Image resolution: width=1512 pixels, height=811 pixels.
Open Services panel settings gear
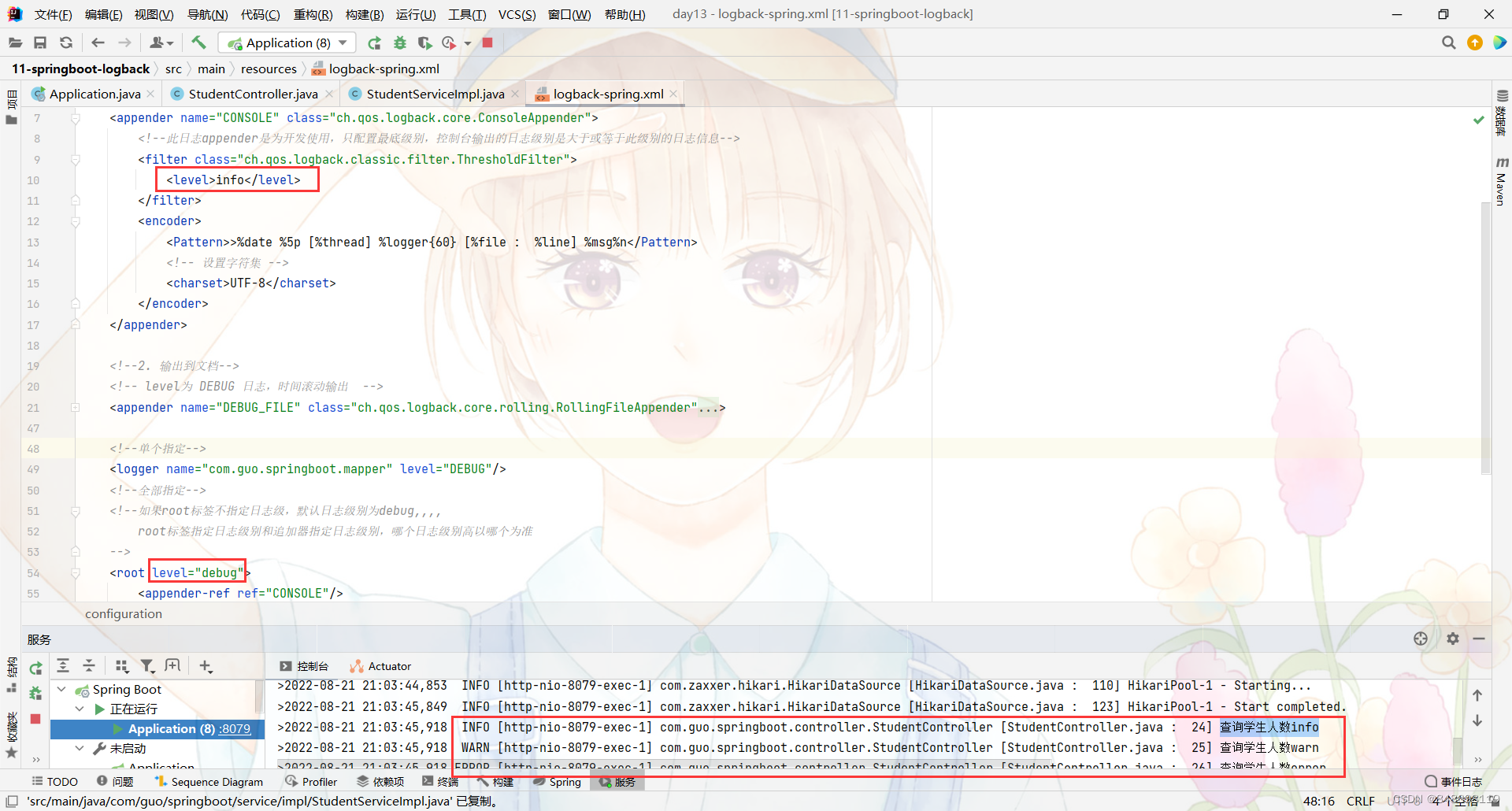pos(1453,639)
